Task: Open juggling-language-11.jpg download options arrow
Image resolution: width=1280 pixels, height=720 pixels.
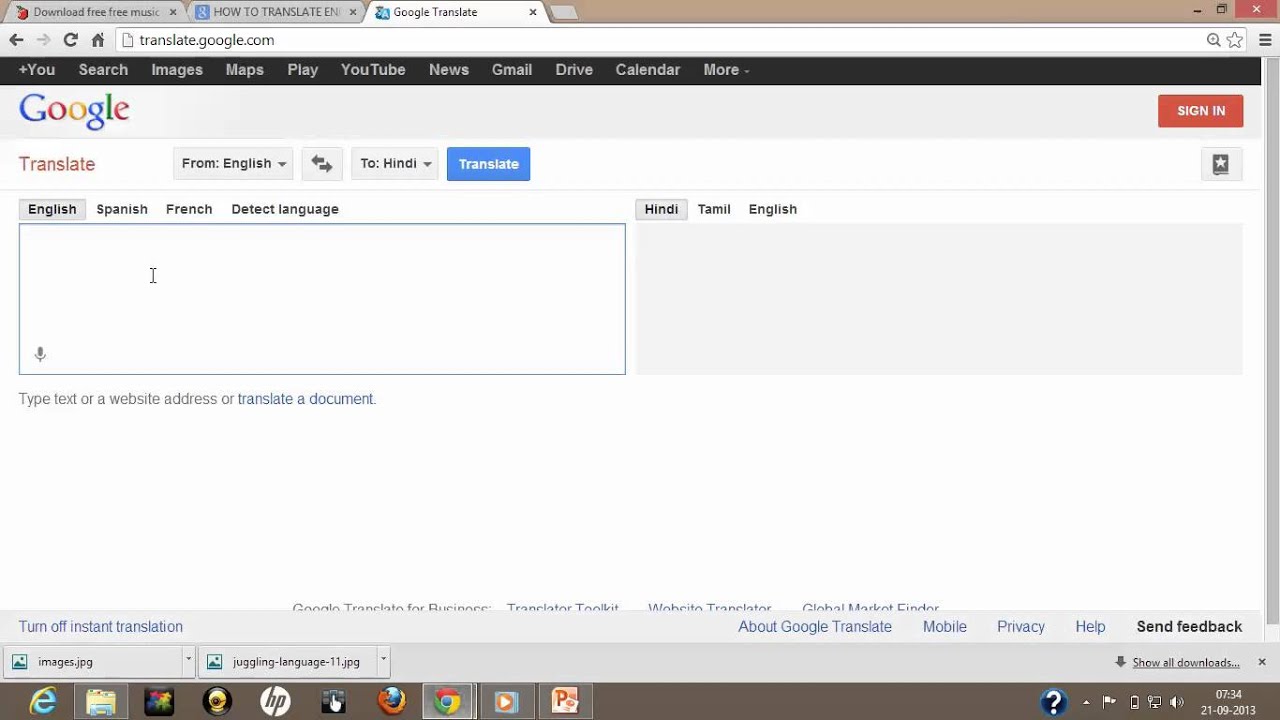Action: point(383,661)
